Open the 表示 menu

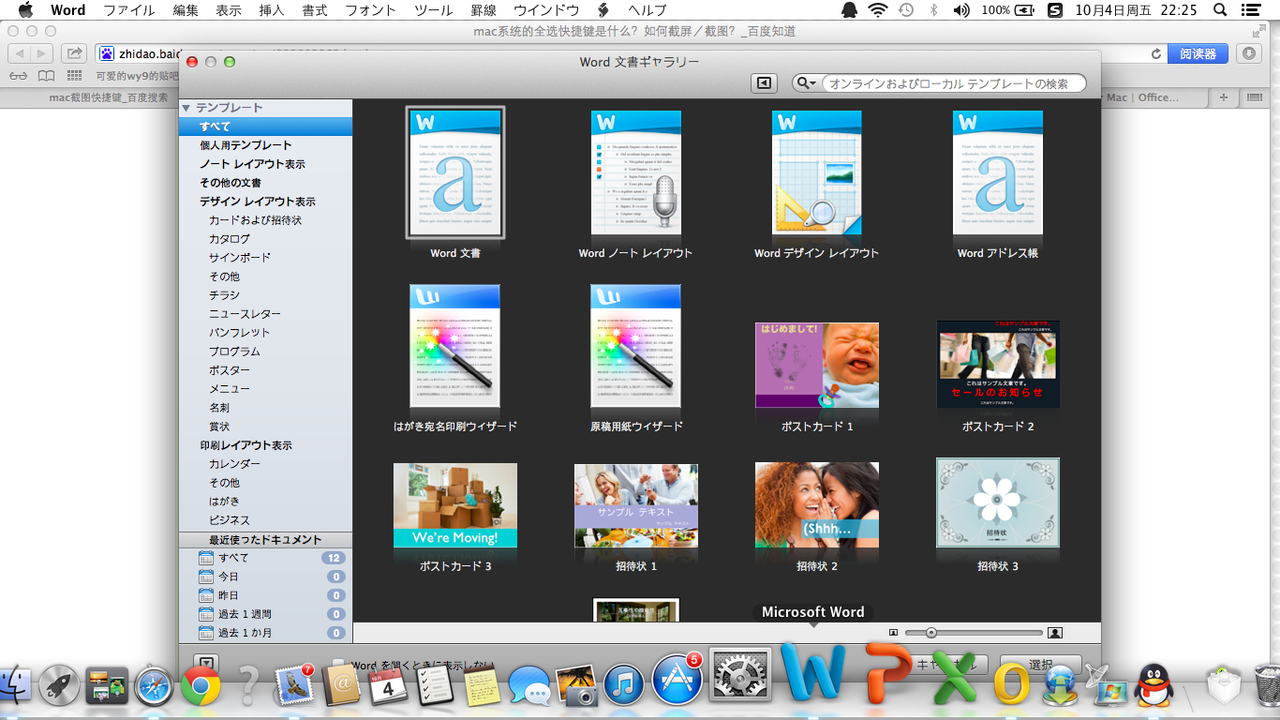tap(228, 10)
